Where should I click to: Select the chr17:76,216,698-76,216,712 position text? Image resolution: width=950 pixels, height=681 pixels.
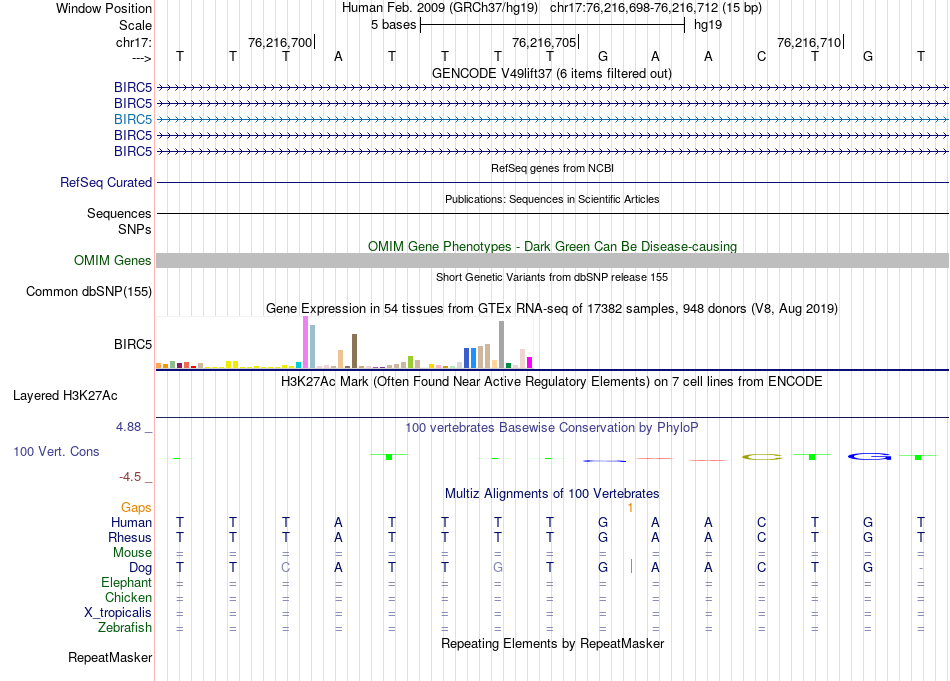tap(634, 8)
